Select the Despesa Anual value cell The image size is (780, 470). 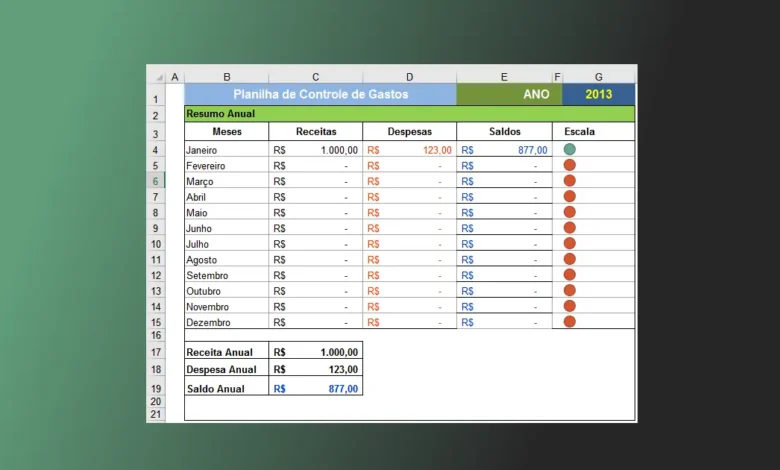click(x=315, y=370)
